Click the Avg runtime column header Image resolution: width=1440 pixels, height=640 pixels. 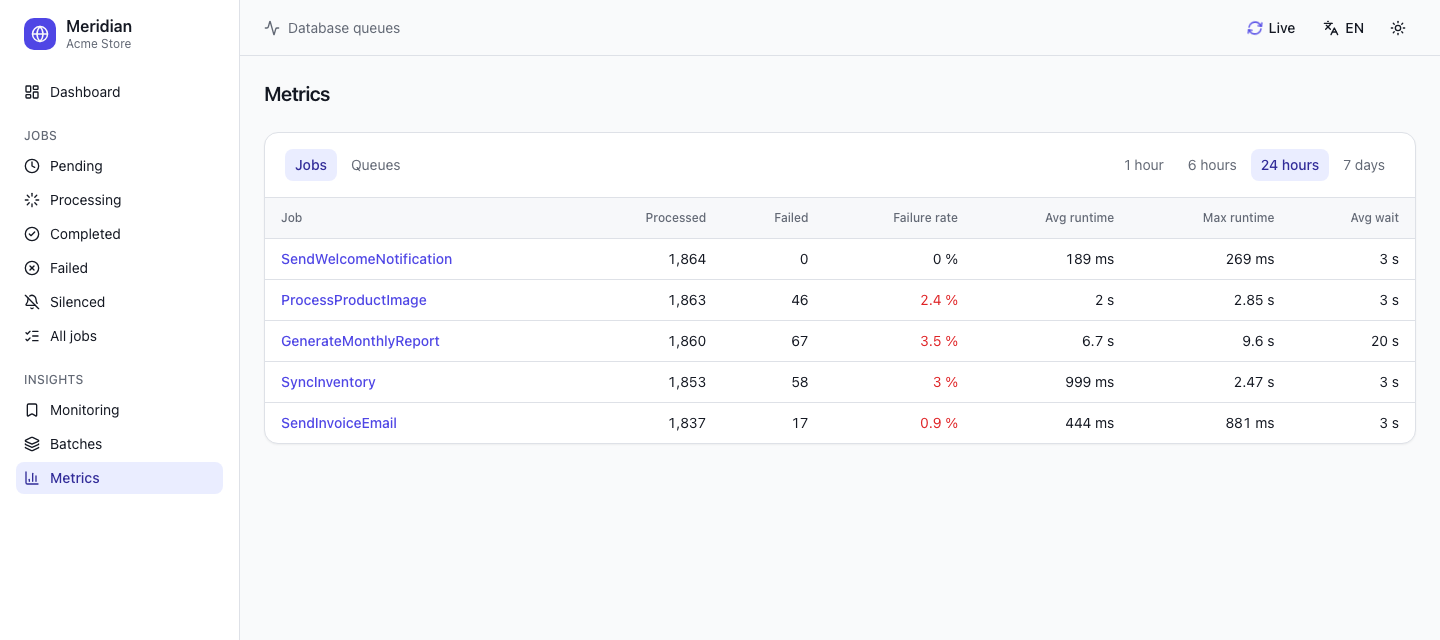pyautogui.click(x=1079, y=217)
